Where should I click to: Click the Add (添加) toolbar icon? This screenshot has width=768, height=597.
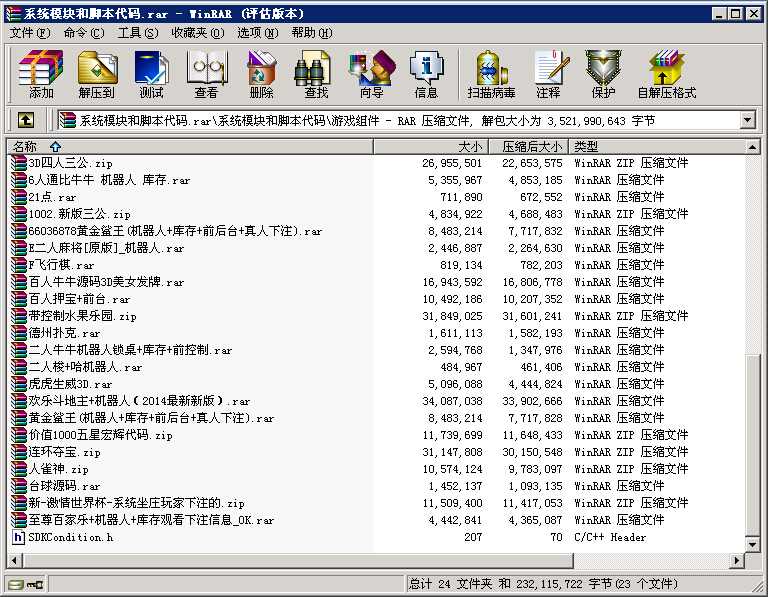41,74
